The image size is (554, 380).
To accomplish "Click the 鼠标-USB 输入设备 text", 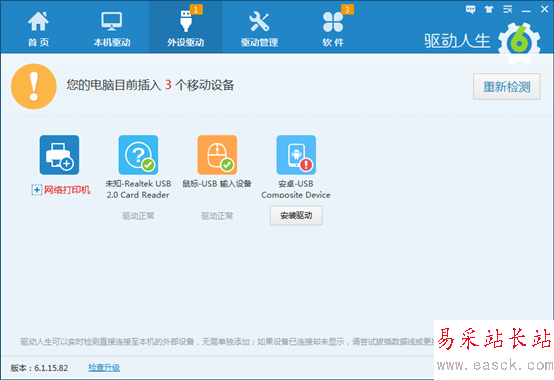I will tap(217, 184).
